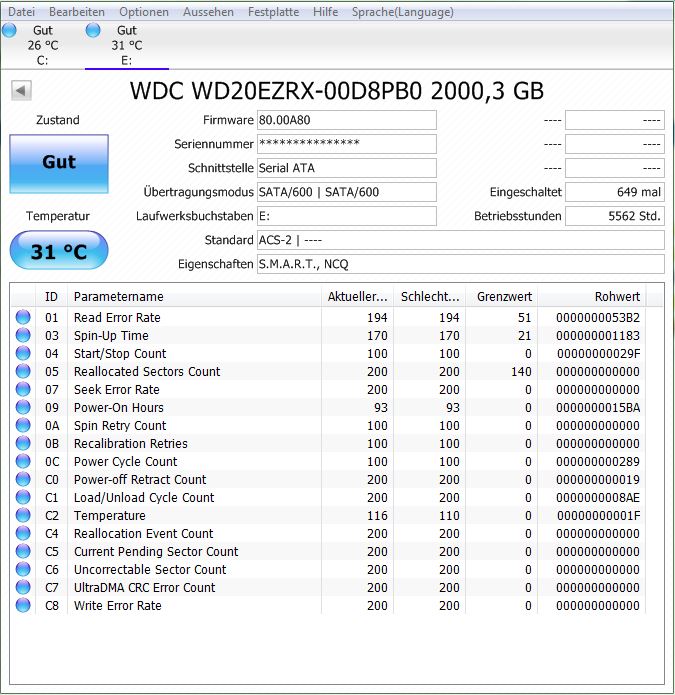
Task: Click raw value 0000000053B2
Action: [x=598, y=317]
